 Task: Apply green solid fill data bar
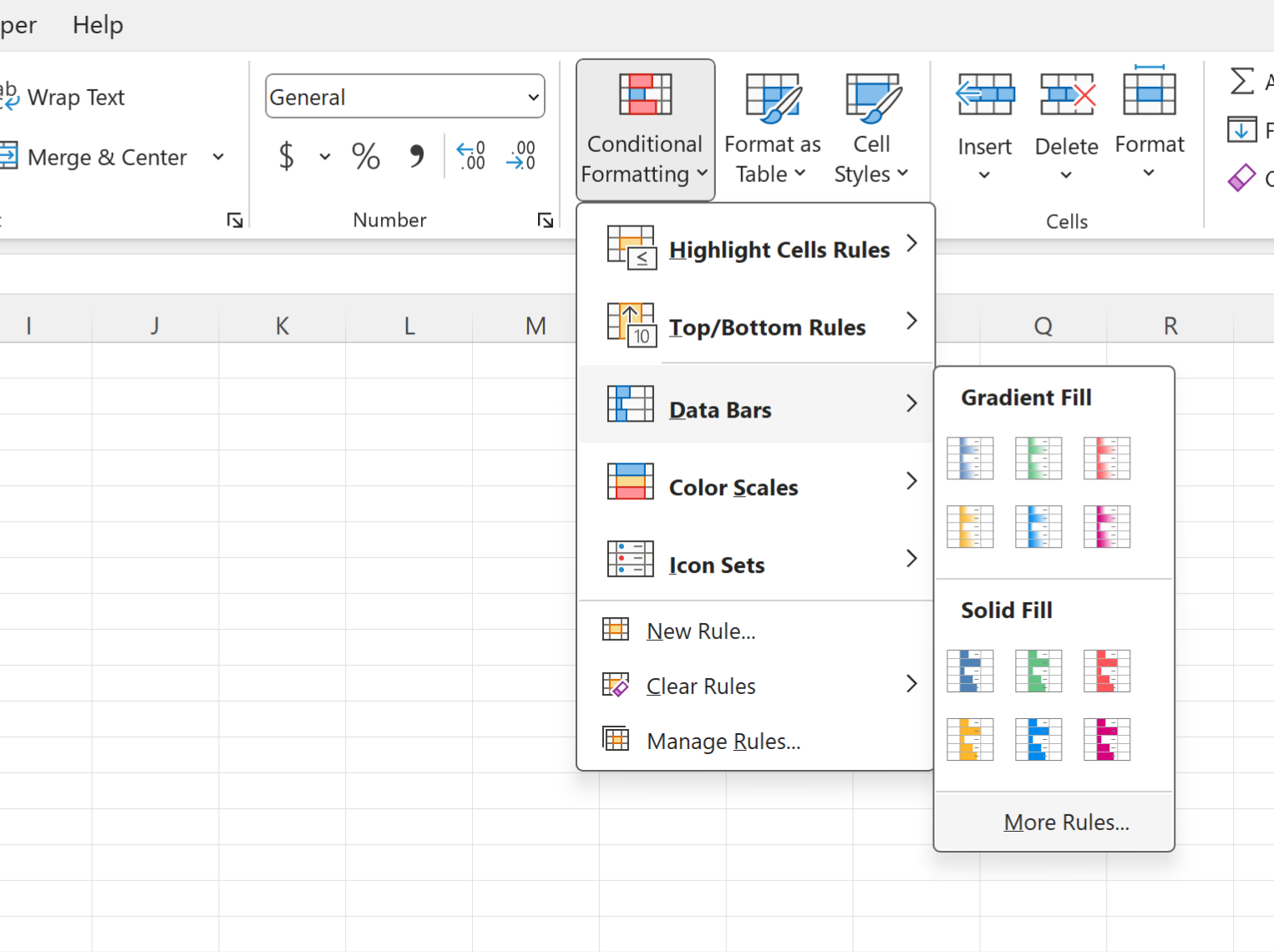[x=1038, y=671]
